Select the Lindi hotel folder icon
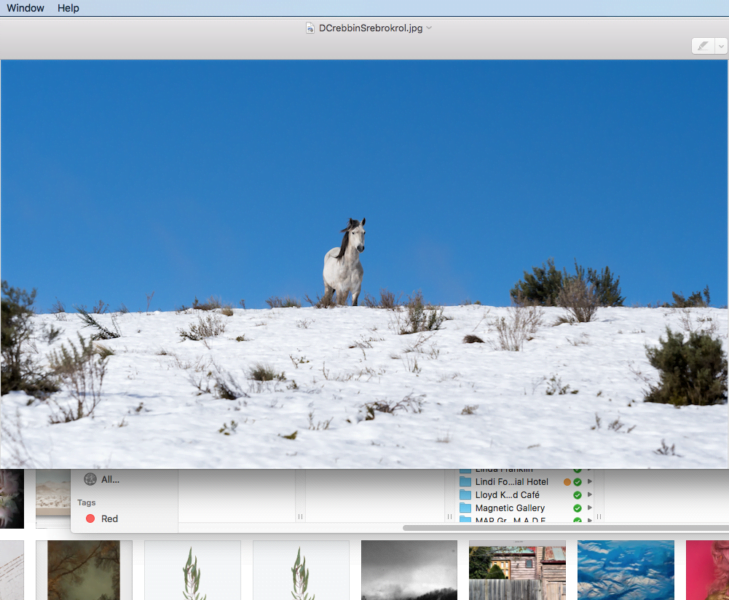 (x=465, y=482)
